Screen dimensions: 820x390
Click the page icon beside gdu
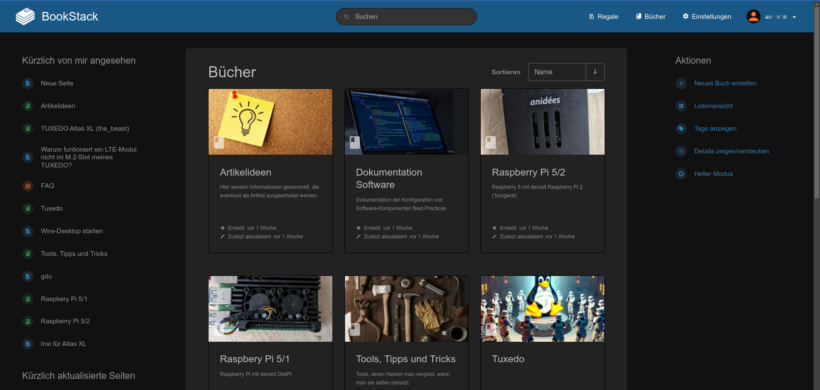tap(28, 276)
